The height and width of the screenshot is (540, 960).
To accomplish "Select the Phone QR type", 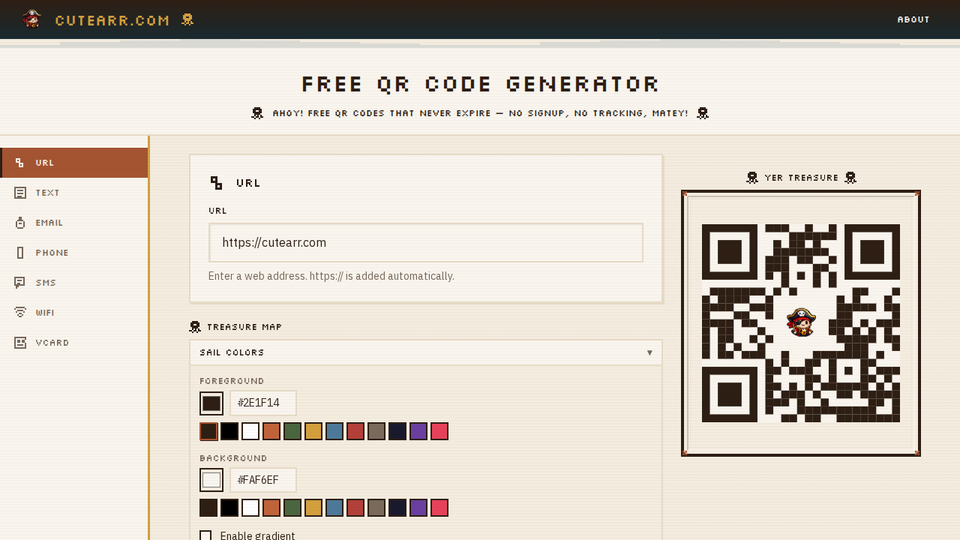I will 74,253.
